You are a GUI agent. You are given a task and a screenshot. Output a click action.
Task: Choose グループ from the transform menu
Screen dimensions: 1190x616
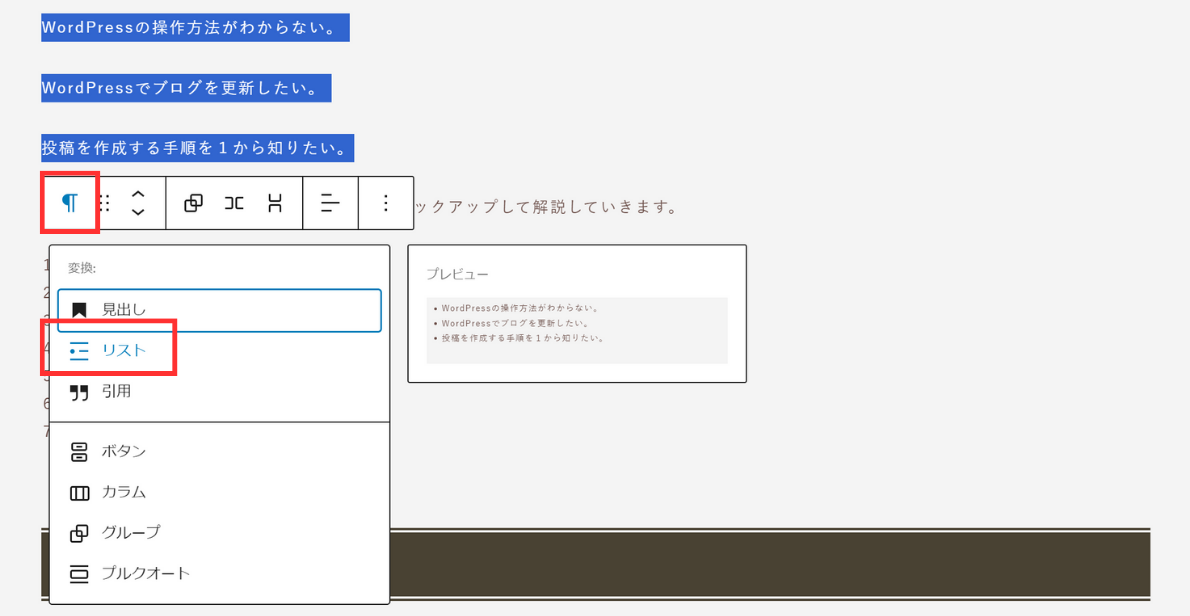click(x=130, y=532)
